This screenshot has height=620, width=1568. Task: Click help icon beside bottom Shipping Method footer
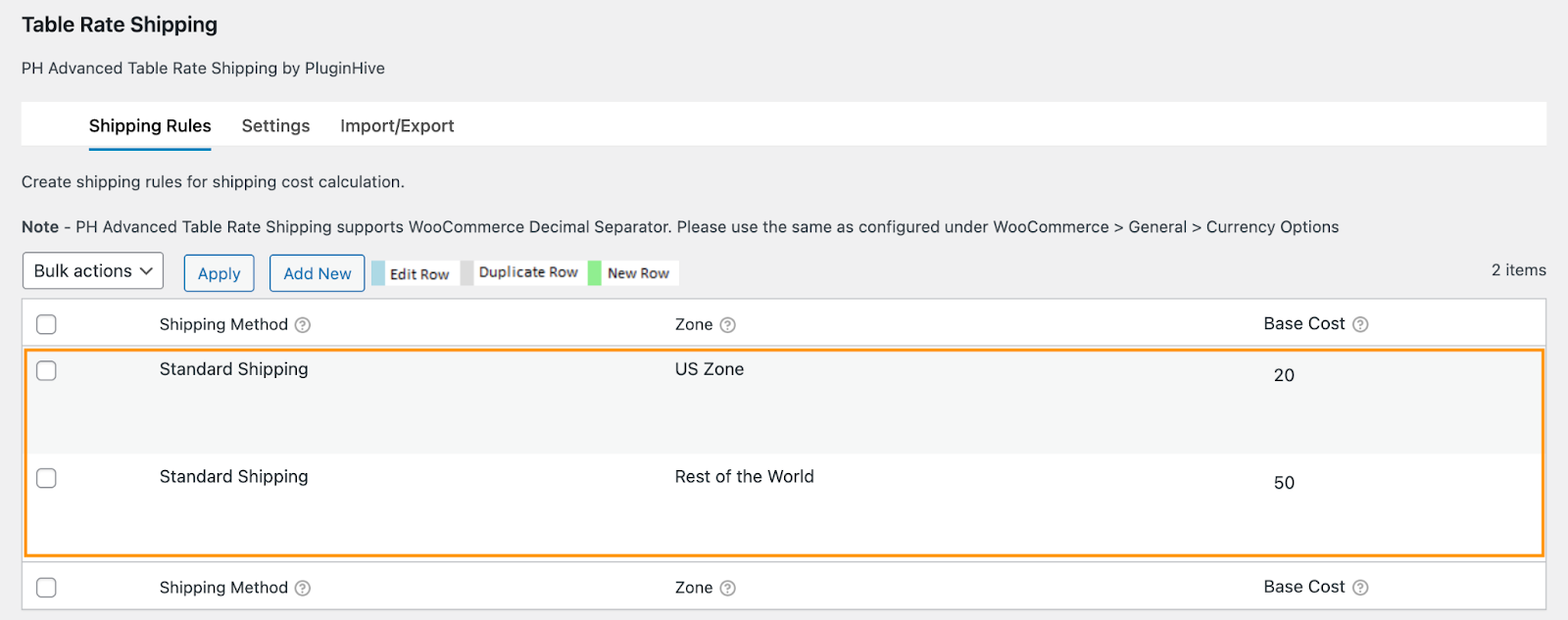click(x=303, y=588)
